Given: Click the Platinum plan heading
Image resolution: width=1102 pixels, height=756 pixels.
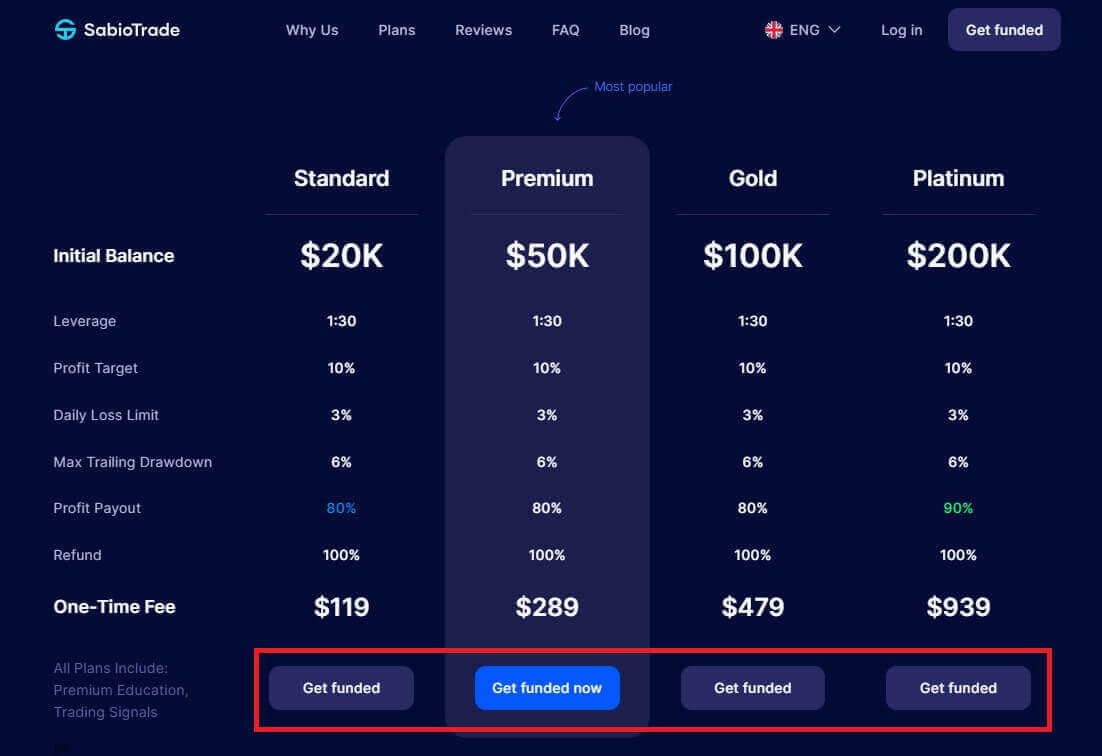Looking at the screenshot, I should [x=958, y=178].
